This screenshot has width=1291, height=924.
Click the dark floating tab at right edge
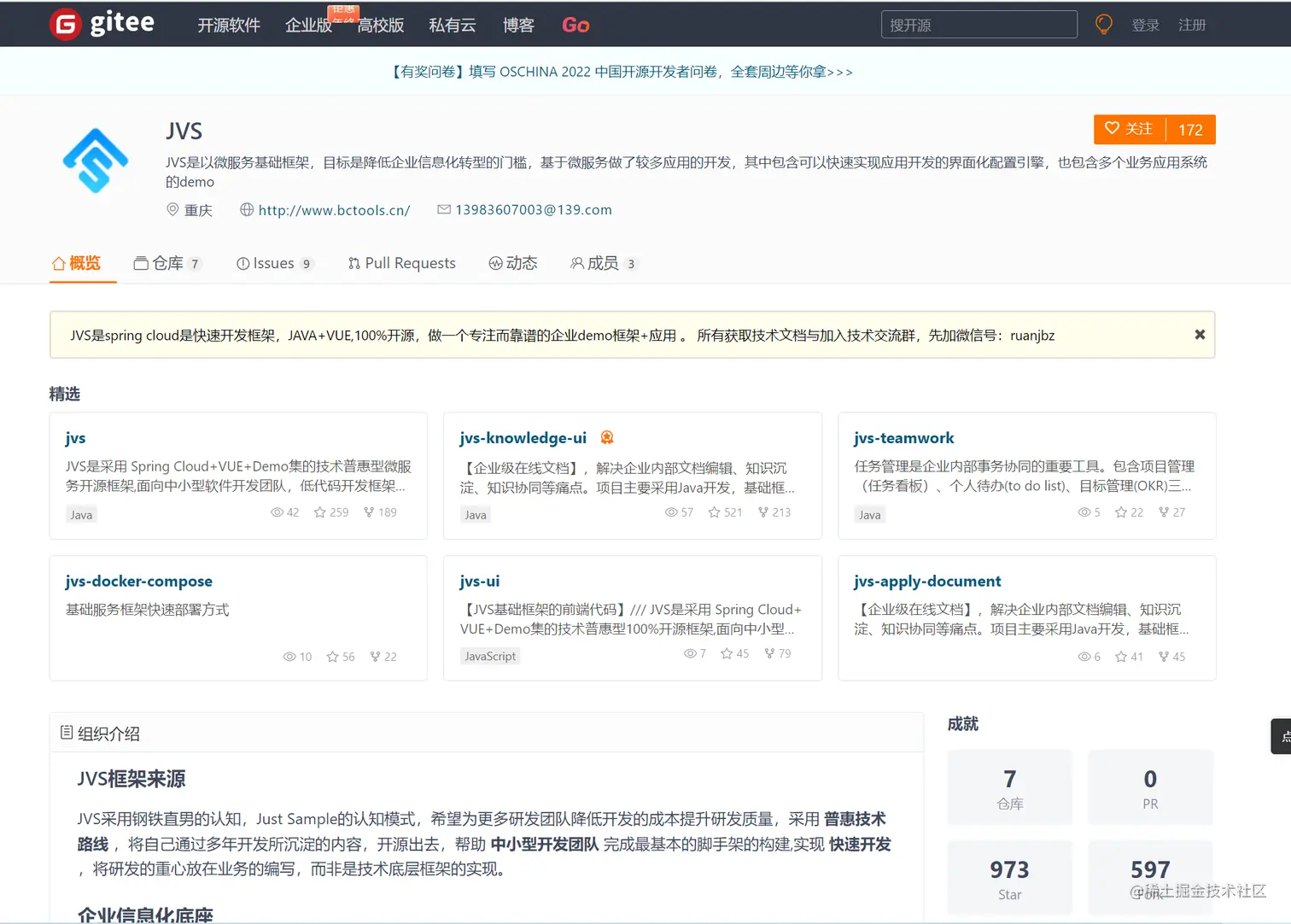[x=1281, y=736]
